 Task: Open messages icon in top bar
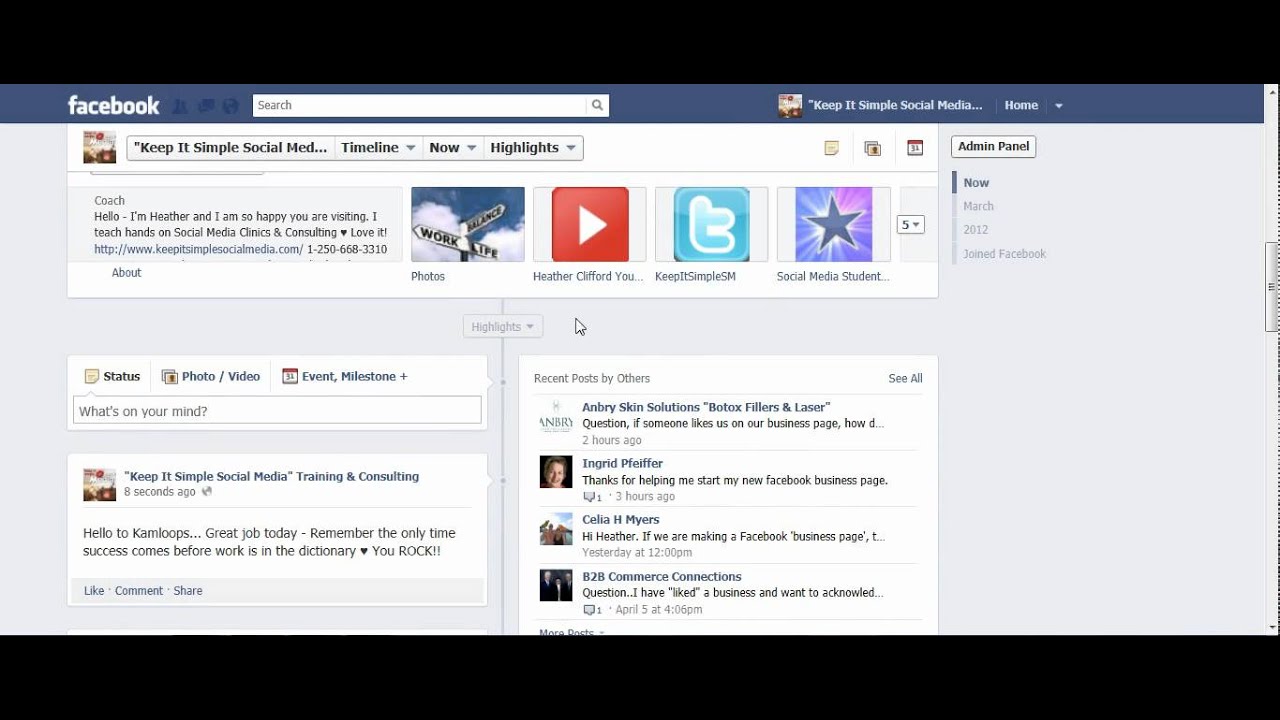pyautogui.click(x=206, y=106)
